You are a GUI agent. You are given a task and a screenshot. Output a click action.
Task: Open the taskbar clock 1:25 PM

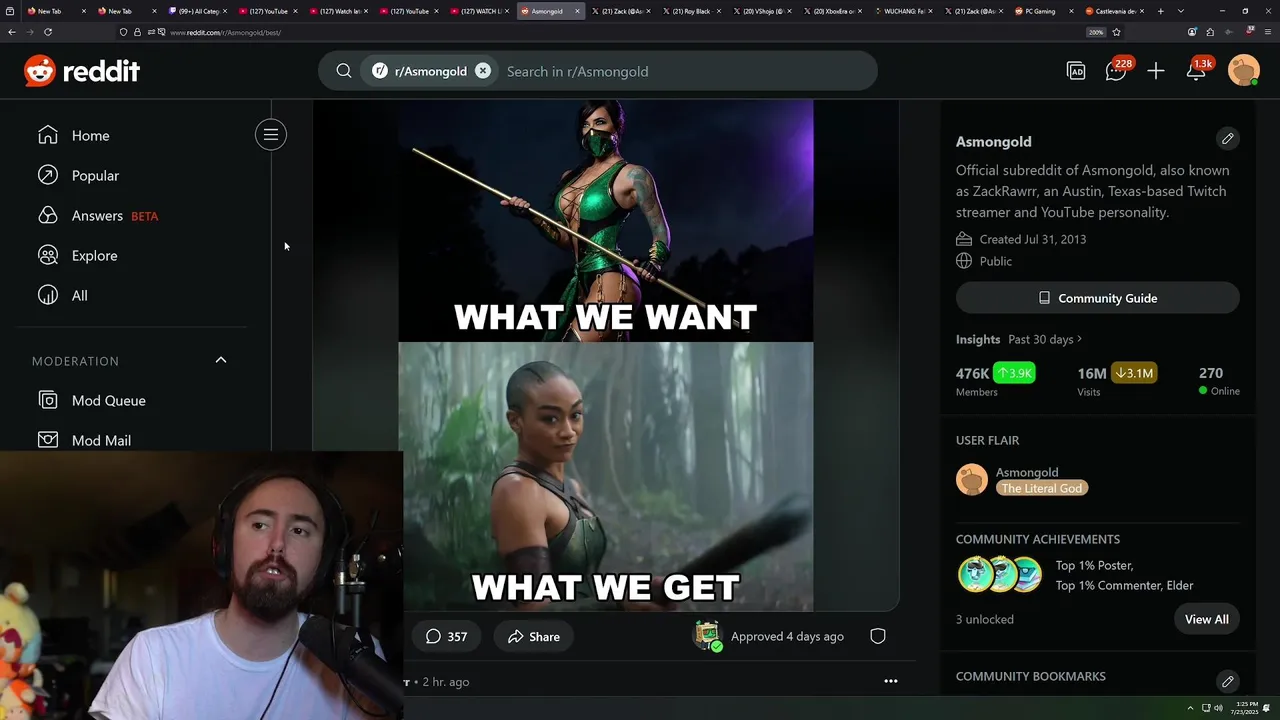1246,708
